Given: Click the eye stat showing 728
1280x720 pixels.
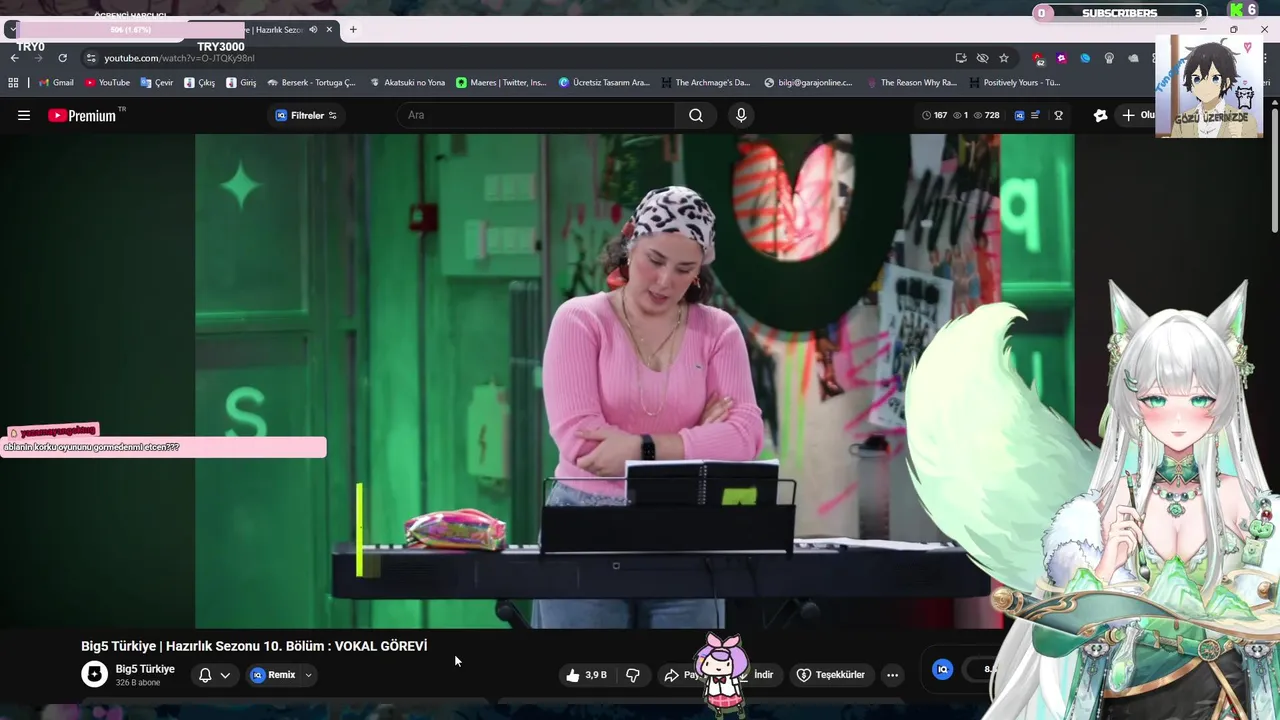Looking at the screenshot, I should [986, 115].
